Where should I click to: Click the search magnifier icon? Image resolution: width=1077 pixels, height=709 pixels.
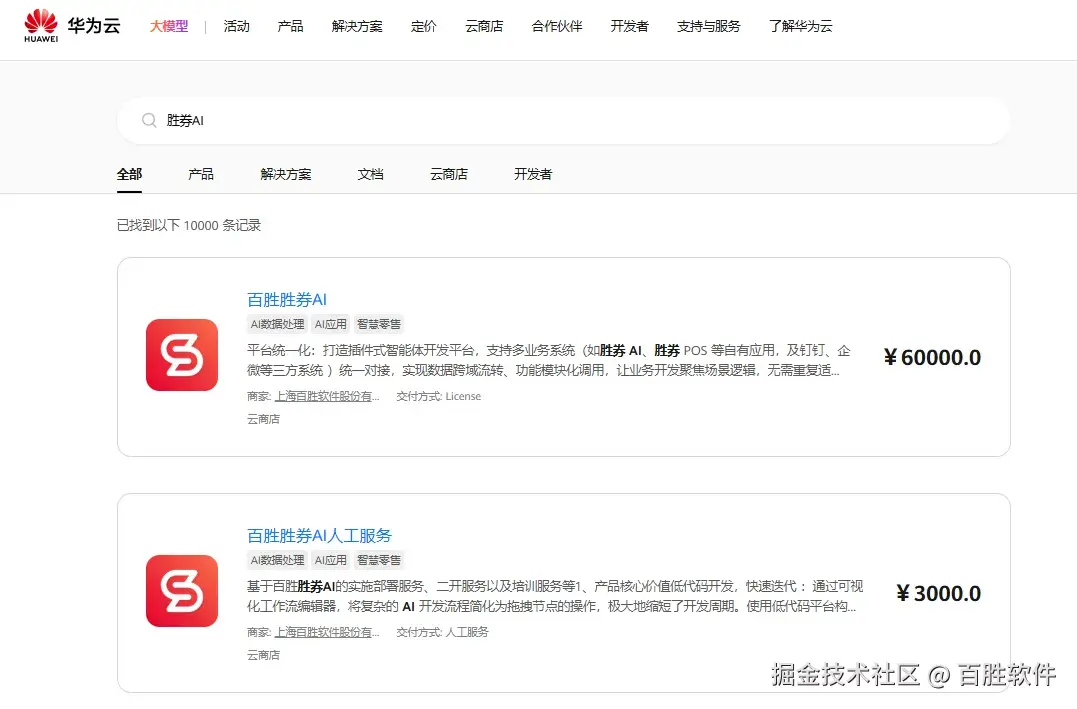click(x=149, y=119)
